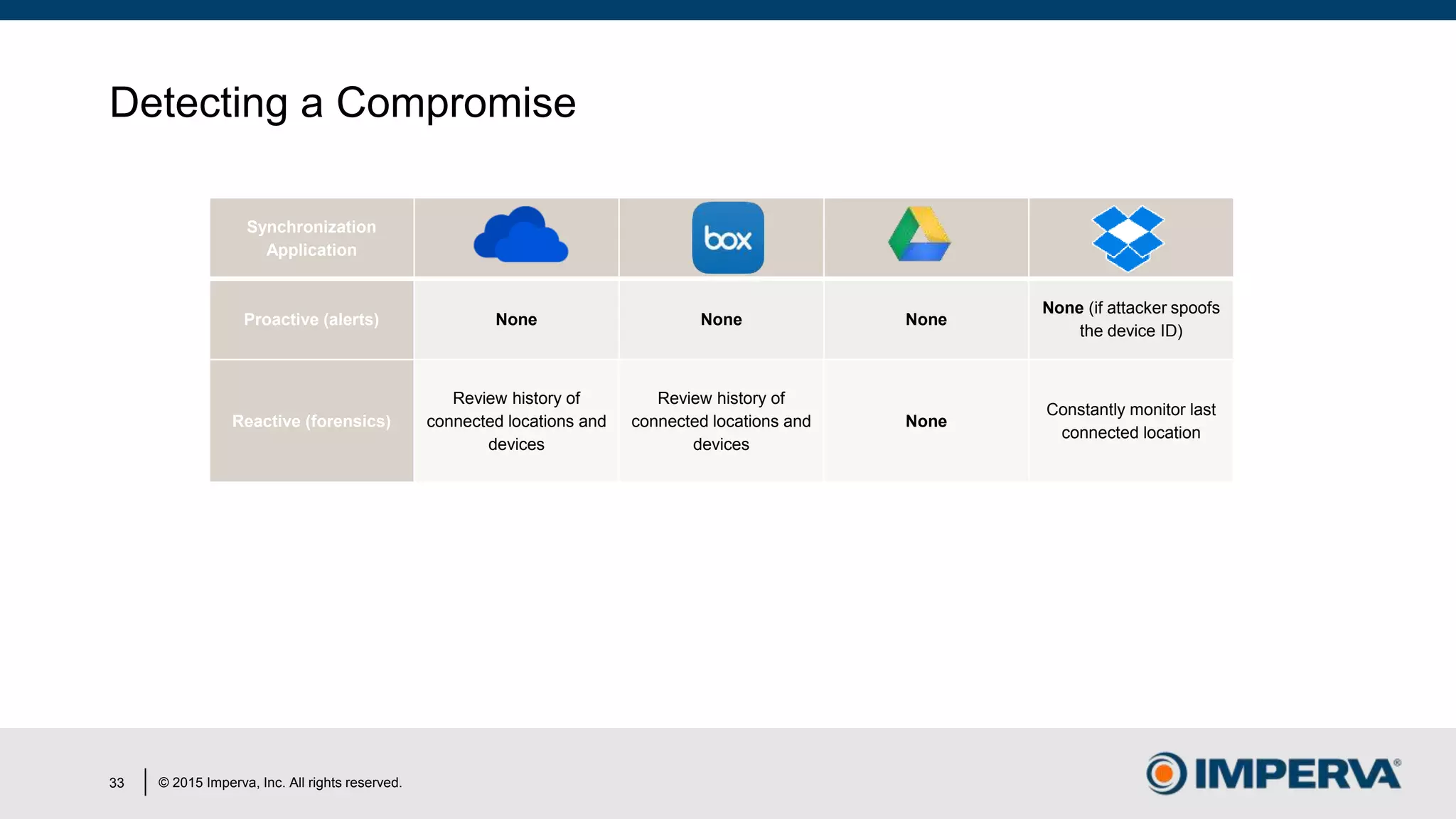This screenshot has width=1456, height=819.
Task: Select the Proactive (alerts) row header
Action: pyautogui.click(x=311, y=319)
